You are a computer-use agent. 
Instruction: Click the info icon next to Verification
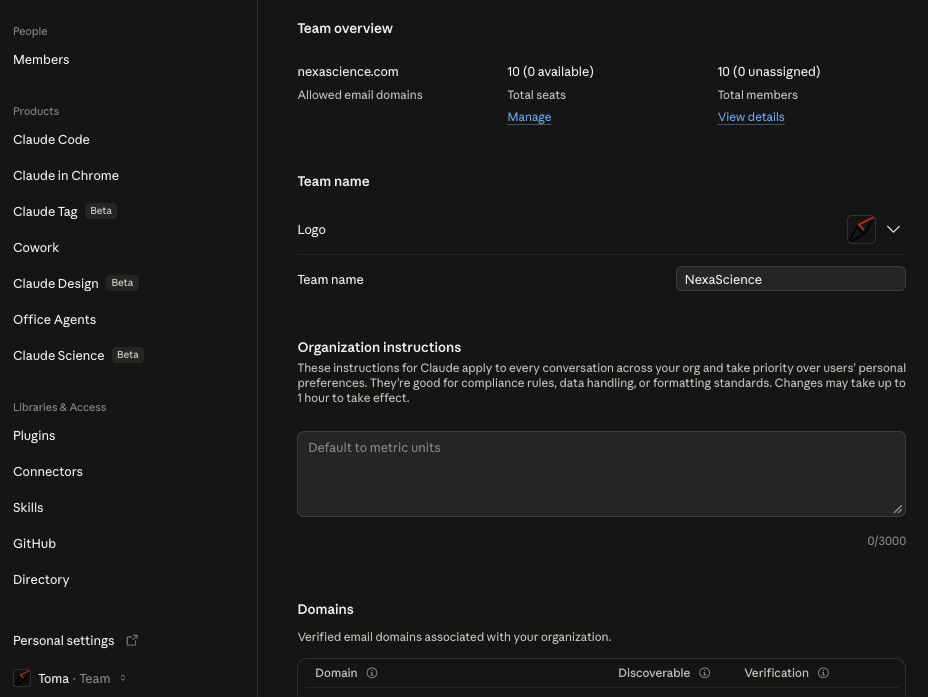click(823, 673)
